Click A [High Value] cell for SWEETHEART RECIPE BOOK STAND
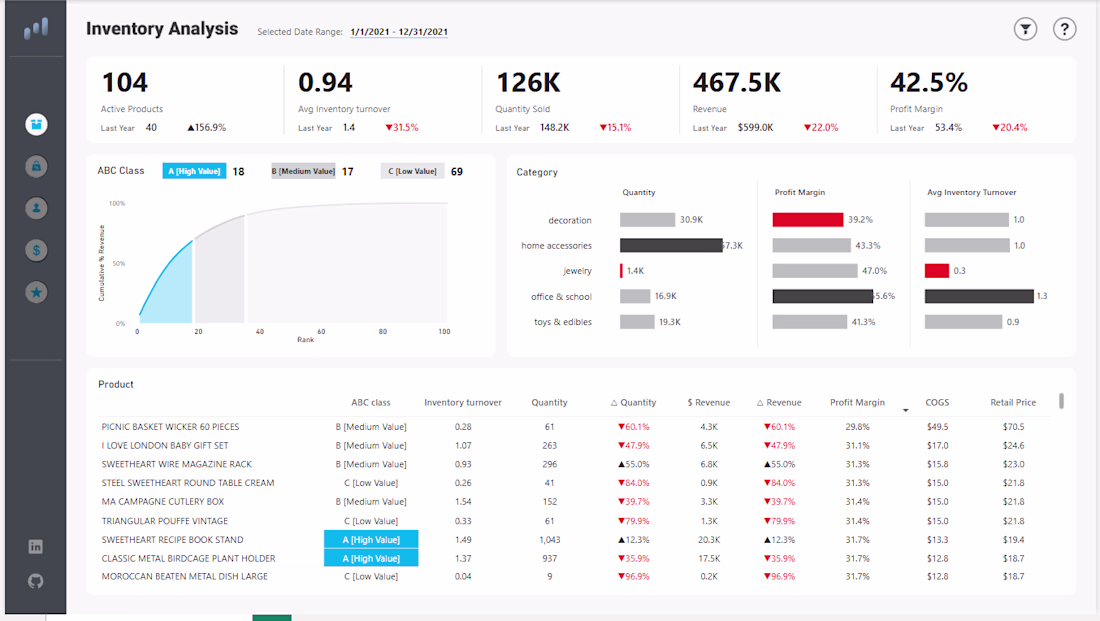This screenshot has height=621, width=1100. pyautogui.click(x=371, y=540)
